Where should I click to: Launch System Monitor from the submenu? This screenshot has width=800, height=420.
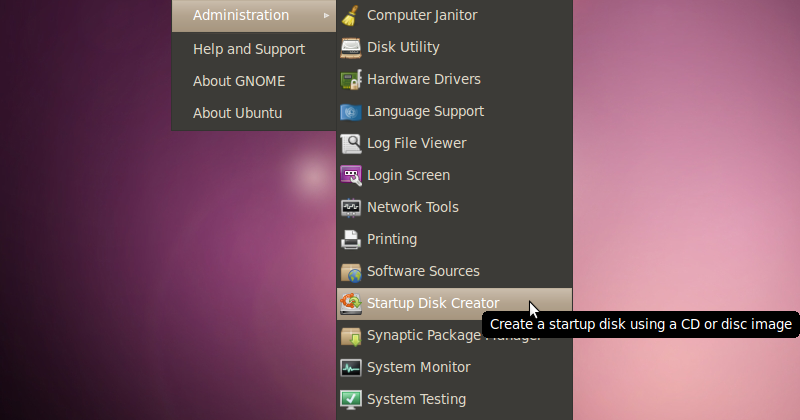click(x=454, y=367)
